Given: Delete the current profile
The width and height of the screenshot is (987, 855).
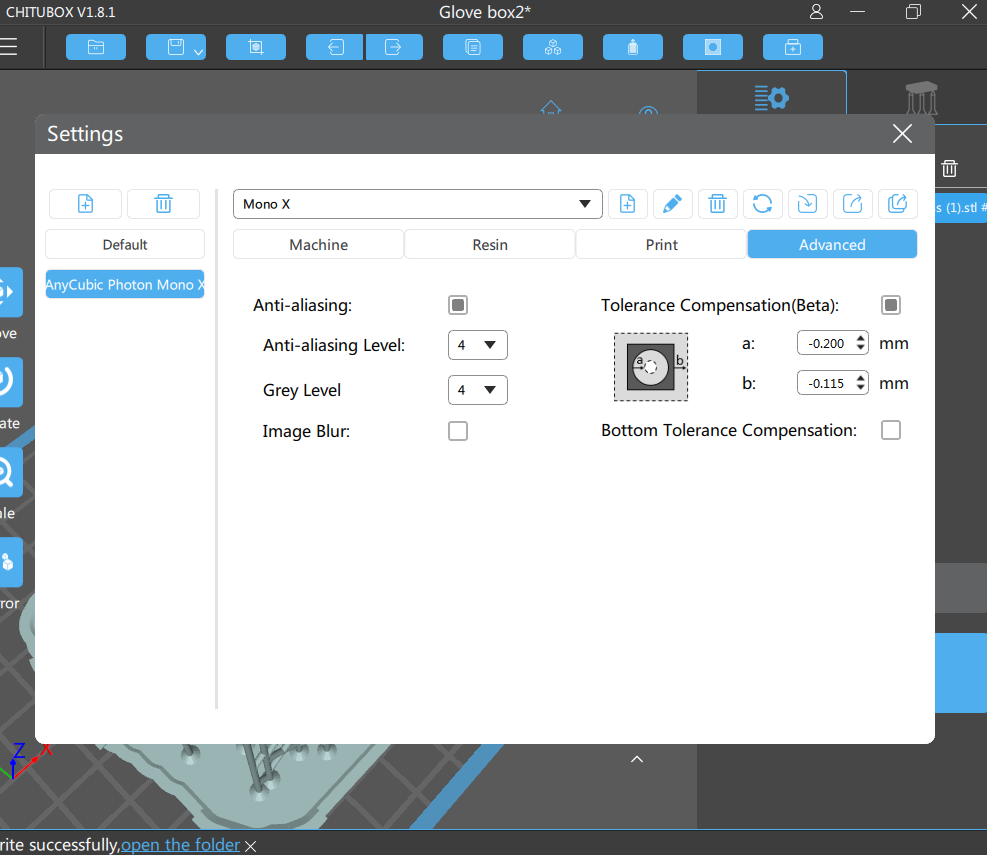Looking at the screenshot, I should click(x=718, y=204).
